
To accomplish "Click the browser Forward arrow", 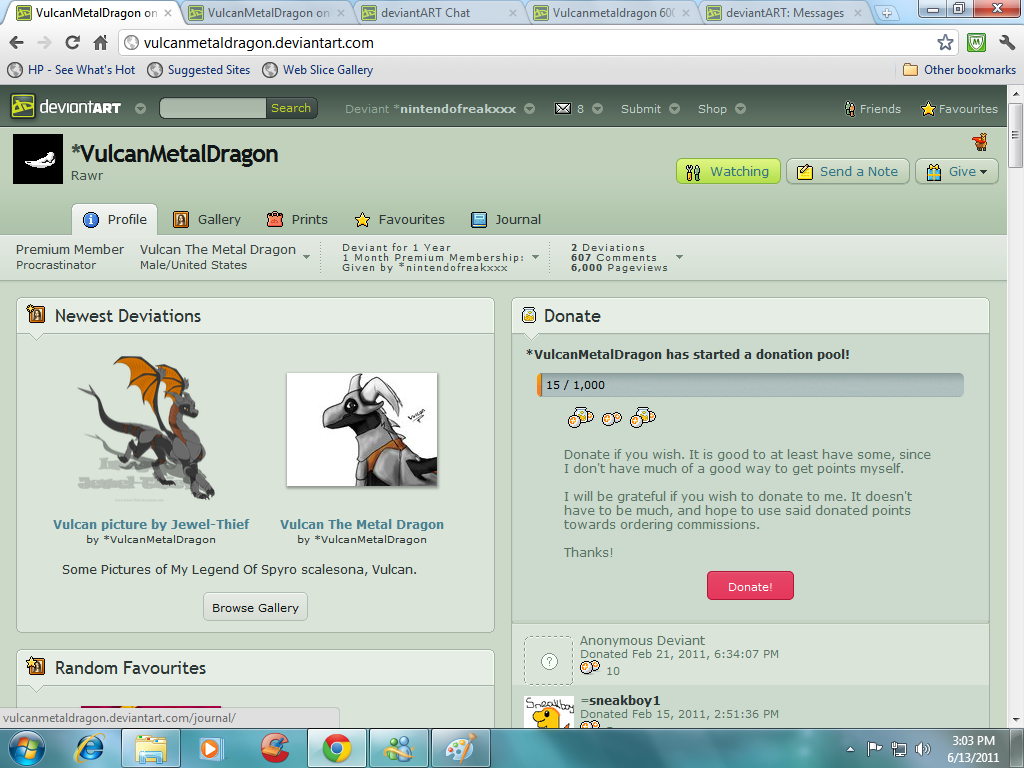I will click(44, 43).
